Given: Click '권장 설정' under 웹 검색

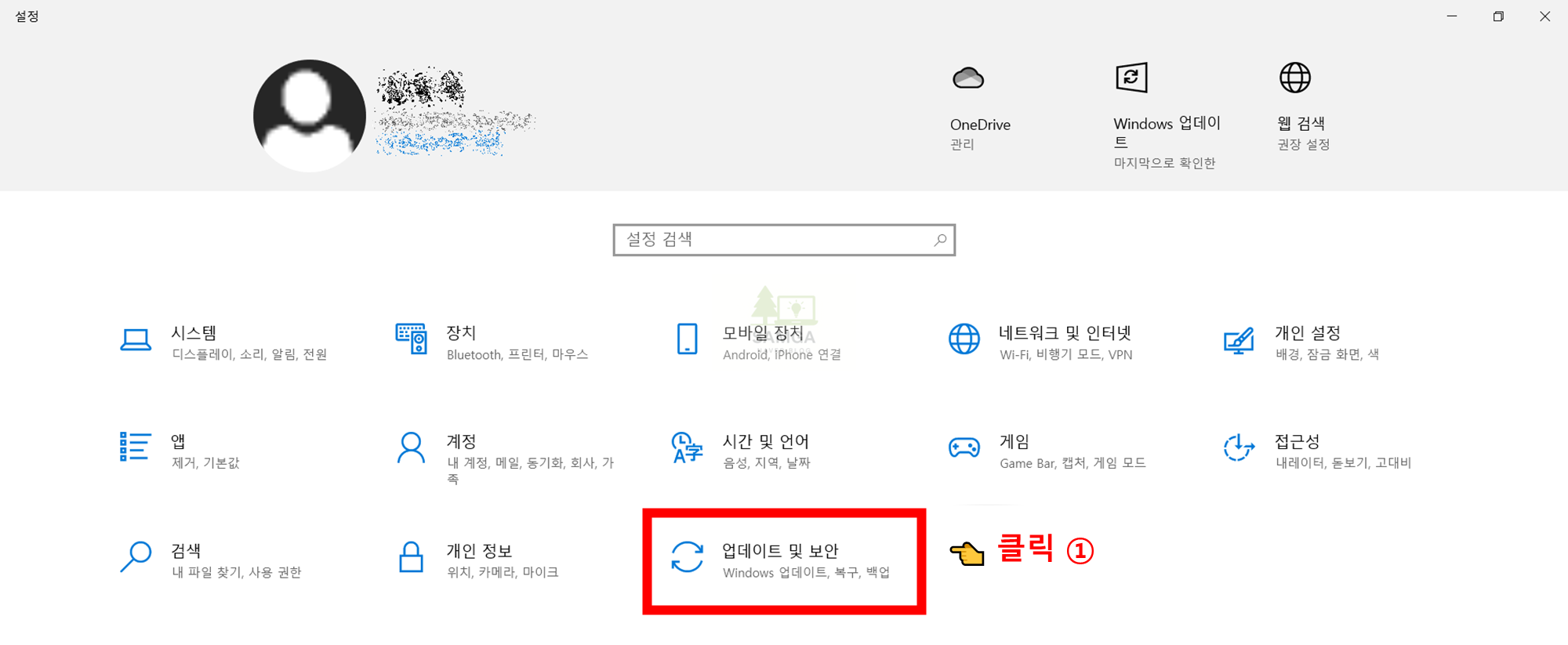Looking at the screenshot, I should [1303, 144].
